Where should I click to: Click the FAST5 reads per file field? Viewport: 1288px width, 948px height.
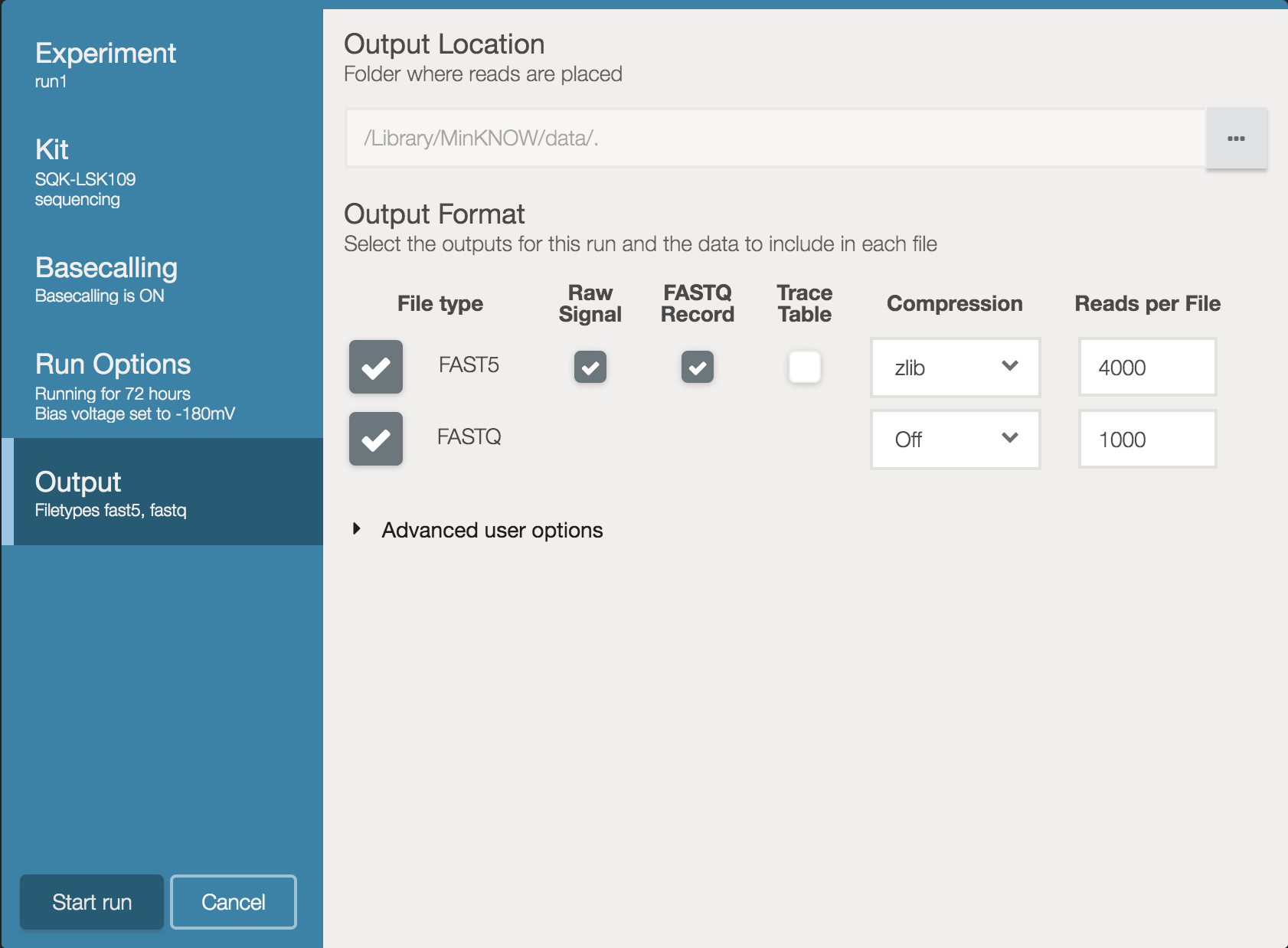coord(1147,368)
